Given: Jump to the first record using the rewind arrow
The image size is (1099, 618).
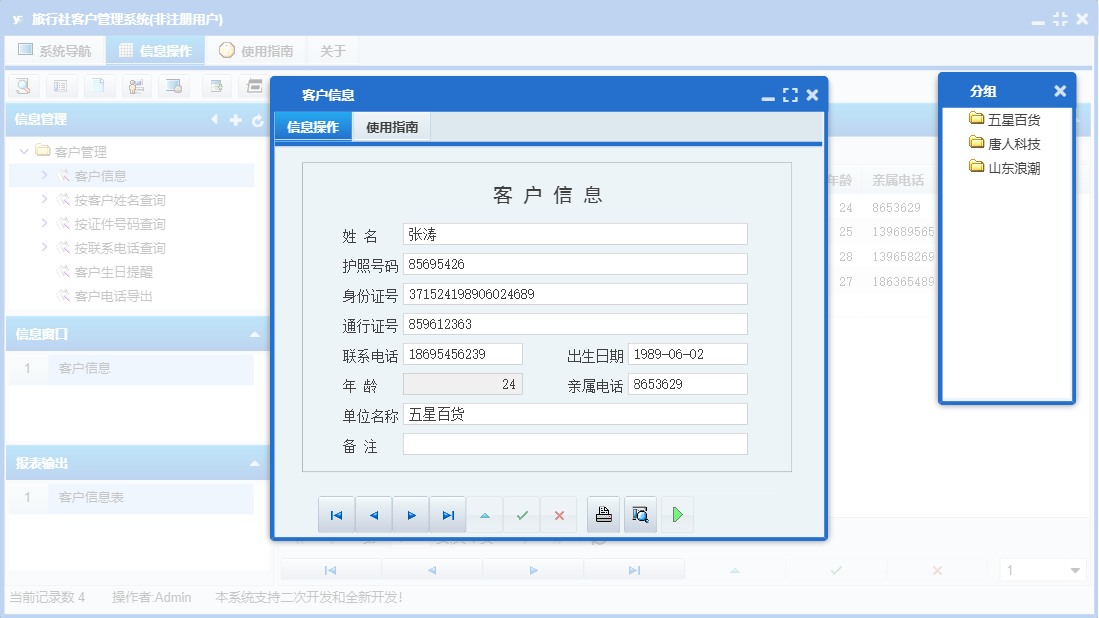Looking at the screenshot, I should coord(336,514).
